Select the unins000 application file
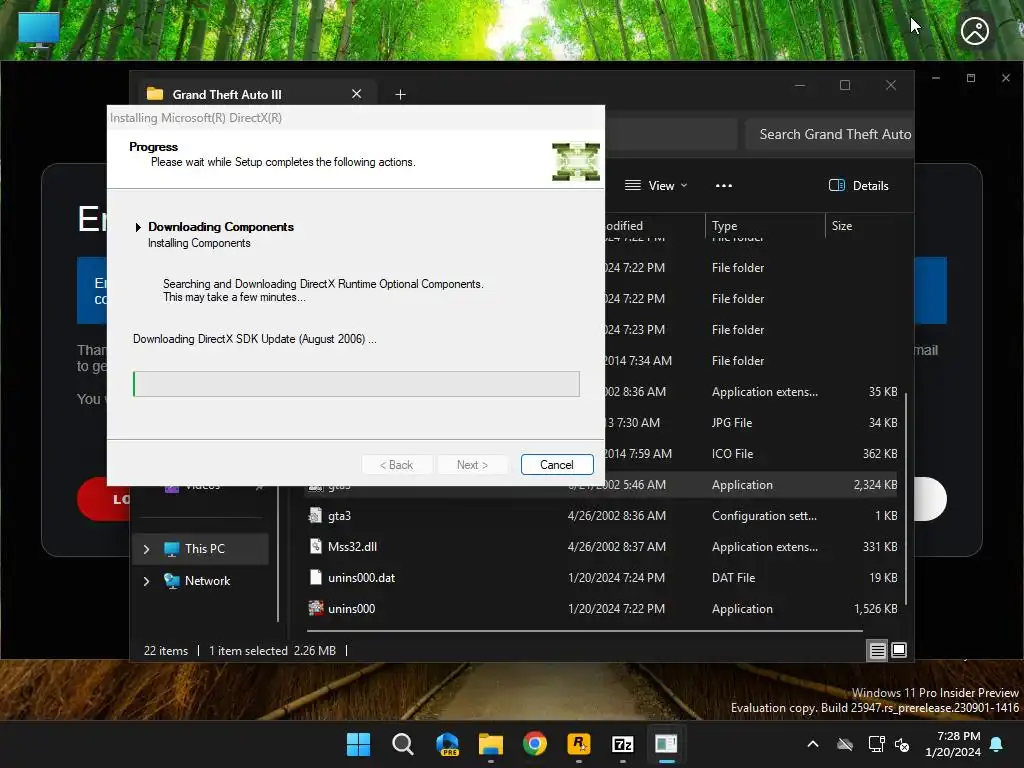 [601, 609]
